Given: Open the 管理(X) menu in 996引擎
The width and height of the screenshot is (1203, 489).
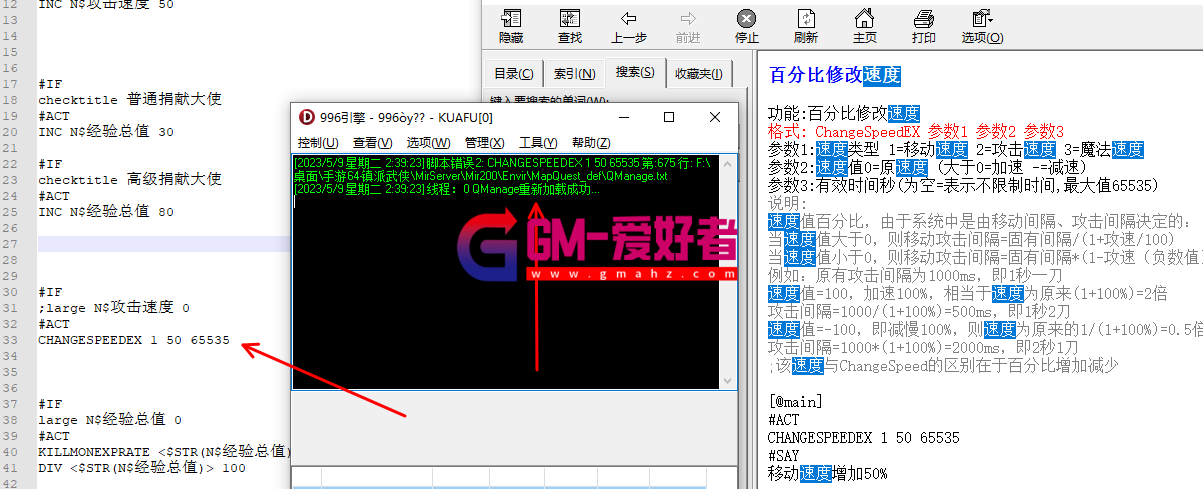Looking at the screenshot, I should (484, 142).
